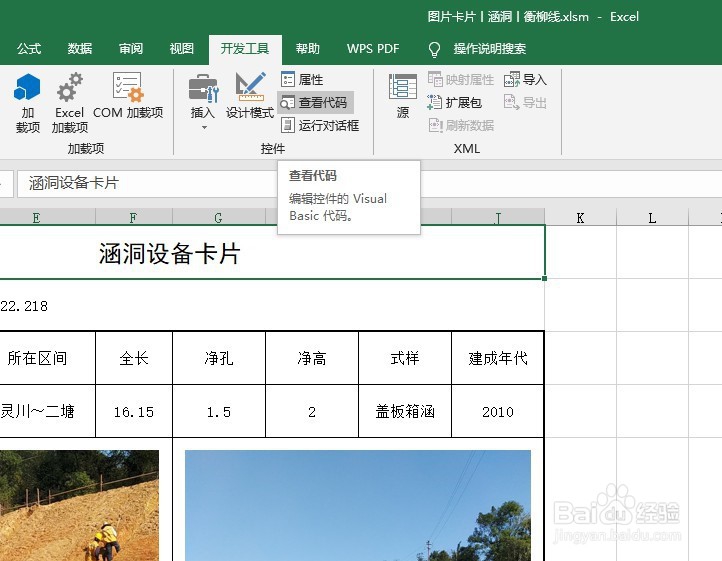Click XML 导出 export button
Image resolution: width=722 pixels, height=561 pixels.
click(x=525, y=102)
